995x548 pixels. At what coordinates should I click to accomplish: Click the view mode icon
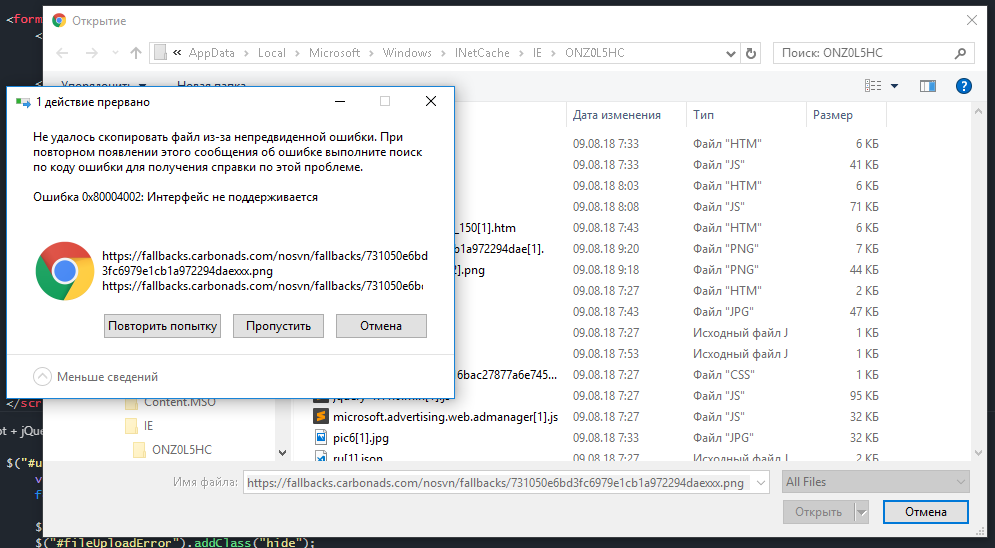pos(873,87)
